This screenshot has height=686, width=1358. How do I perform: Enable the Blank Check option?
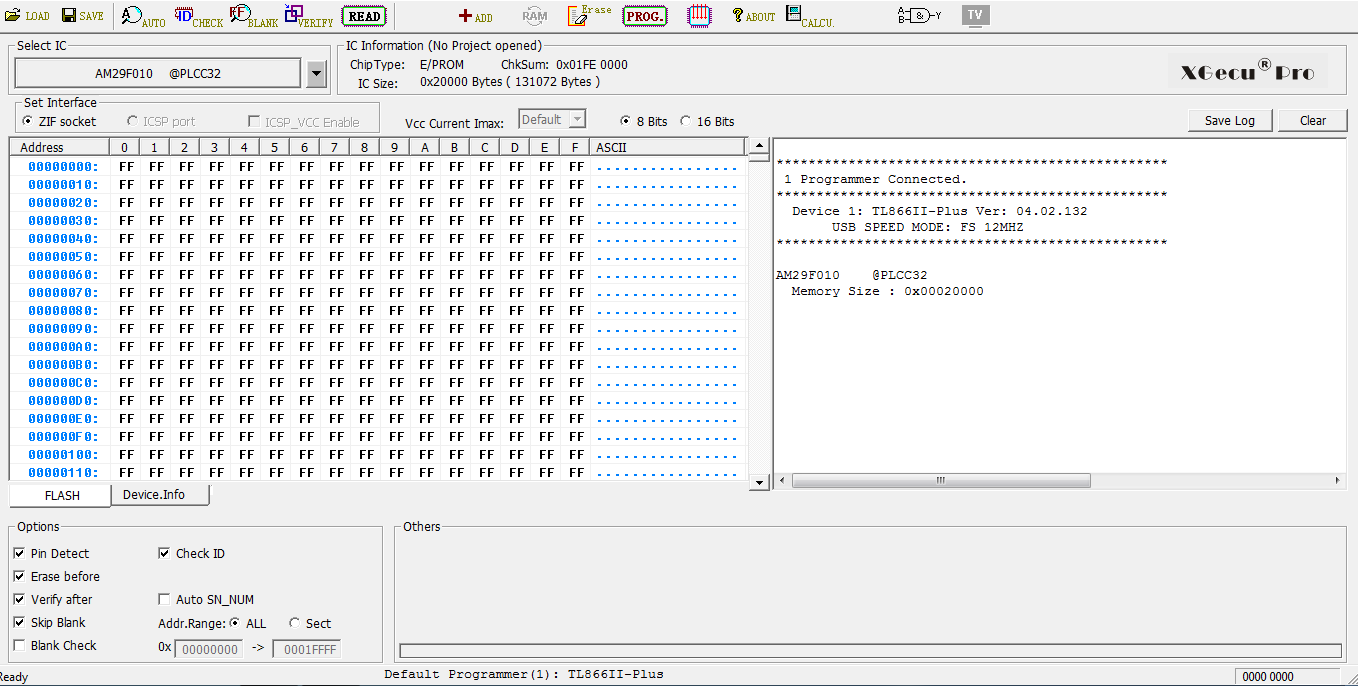[18, 645]
